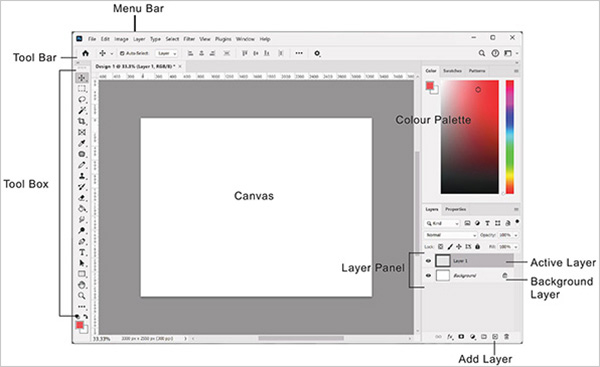Select the Lasso tool

pyautogui.click(x=82, y=99)
